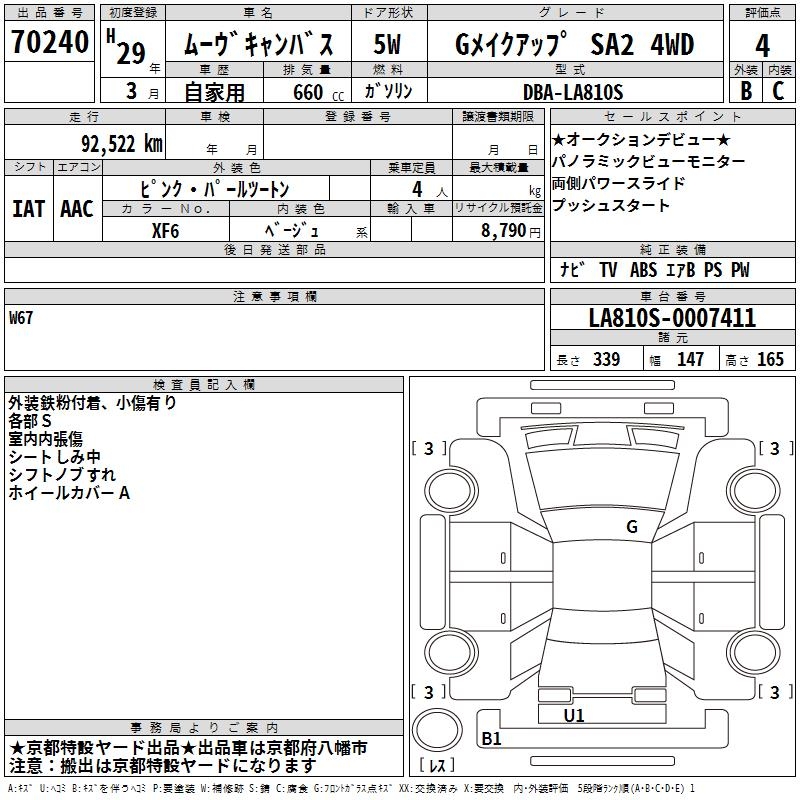This screenshot has width=800, height=800.
Task: Click the overall evaluation score 4
Action: 762,45
